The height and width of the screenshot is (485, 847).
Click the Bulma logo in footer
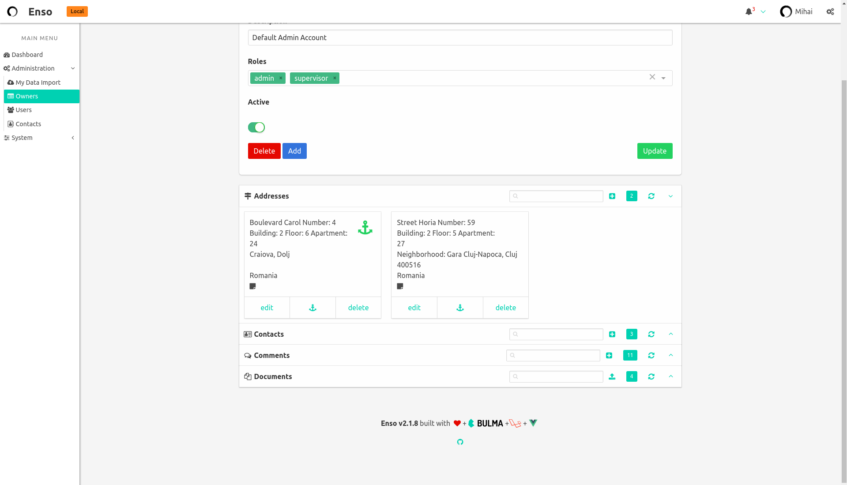click(x=486, y=423)
